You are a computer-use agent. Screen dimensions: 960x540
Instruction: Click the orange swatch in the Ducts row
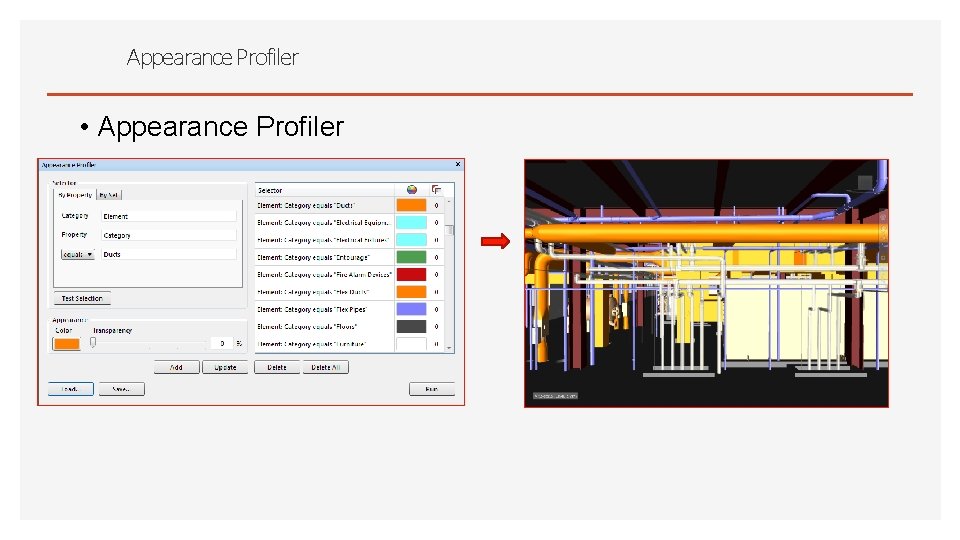pyautogui.click(x=411, y=205)
